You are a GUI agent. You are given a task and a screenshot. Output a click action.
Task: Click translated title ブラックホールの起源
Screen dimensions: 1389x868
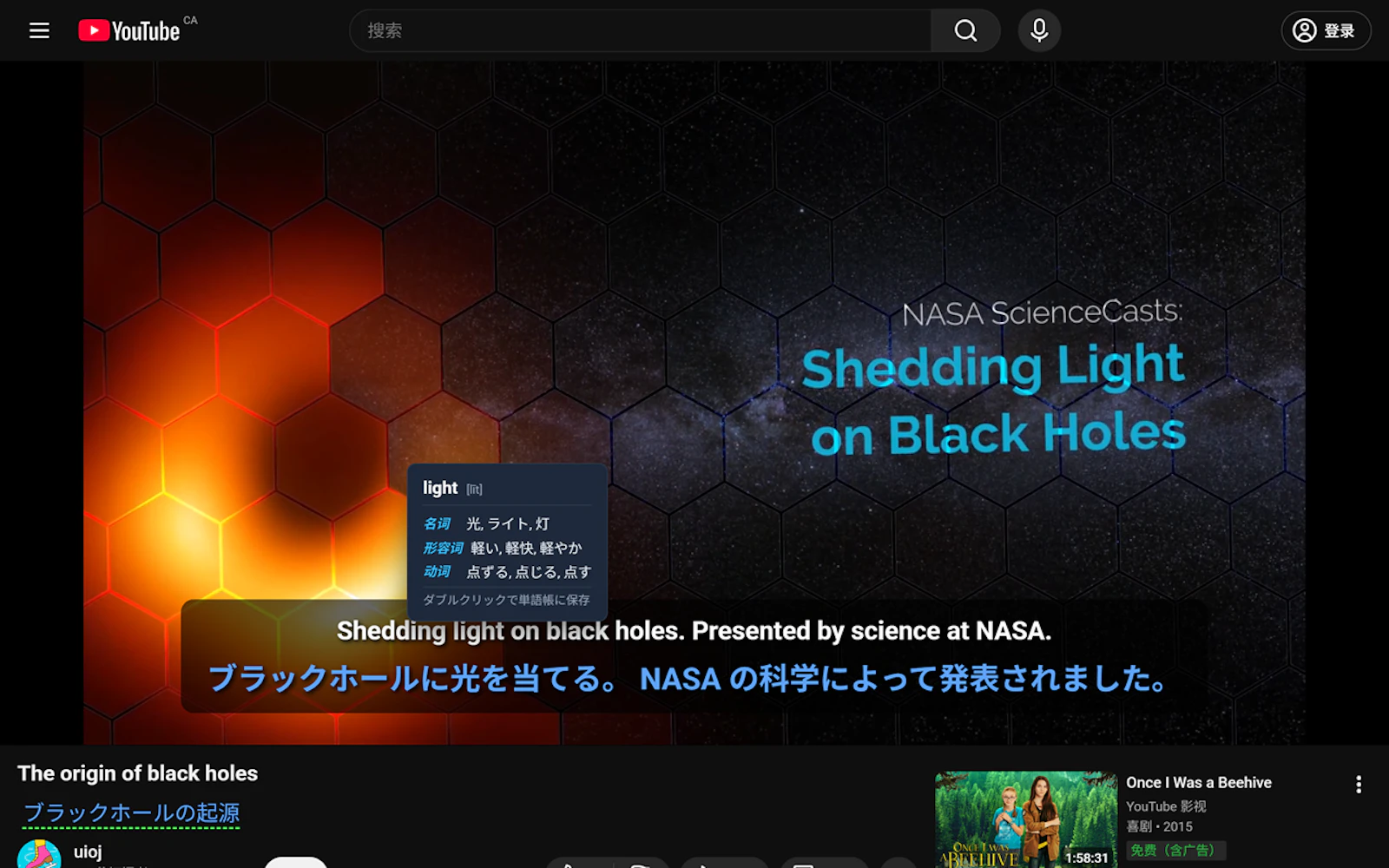(131, 813)
